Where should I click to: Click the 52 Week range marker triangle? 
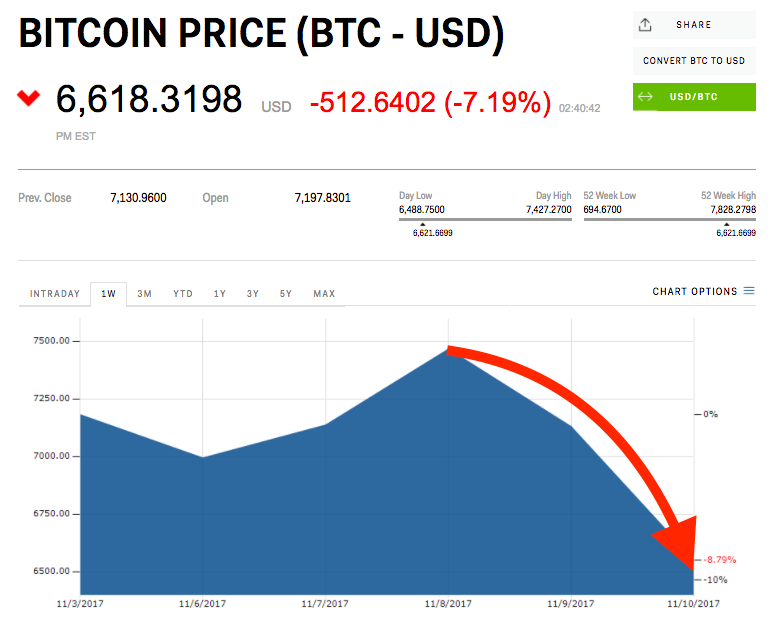point(726,224)
